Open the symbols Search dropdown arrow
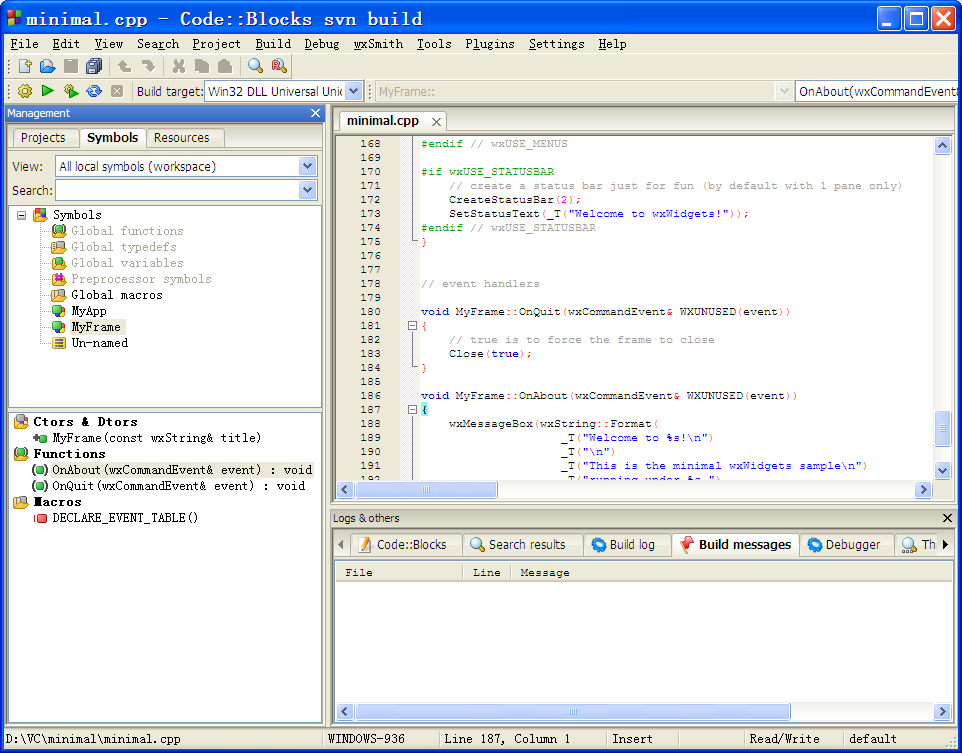Image resolution: width=962 pixels, height=753 pixels. point(307,190)
